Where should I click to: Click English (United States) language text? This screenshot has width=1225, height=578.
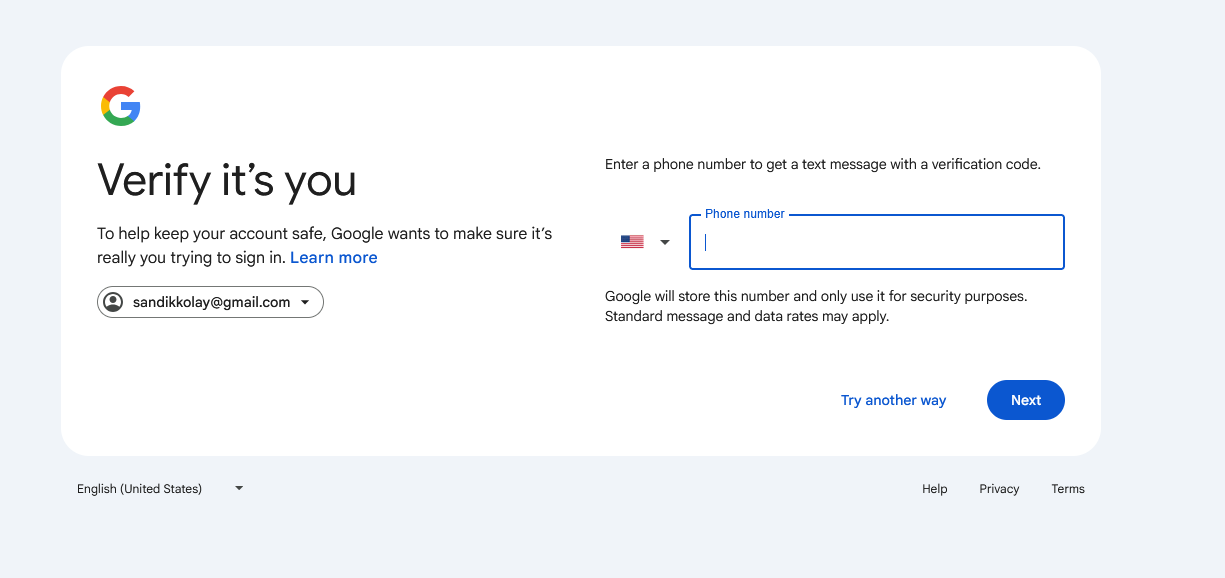pos(139,489)
